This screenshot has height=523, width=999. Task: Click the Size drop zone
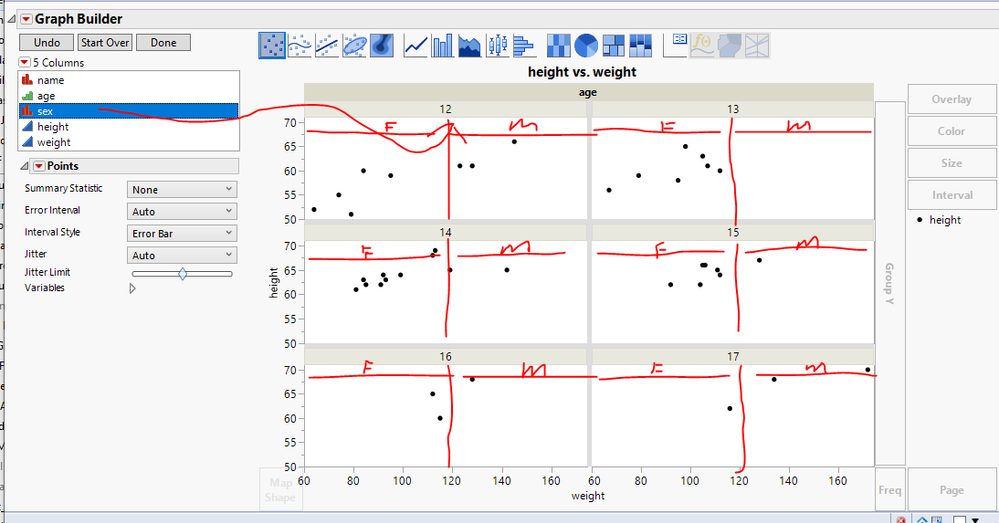coord(952,163)
